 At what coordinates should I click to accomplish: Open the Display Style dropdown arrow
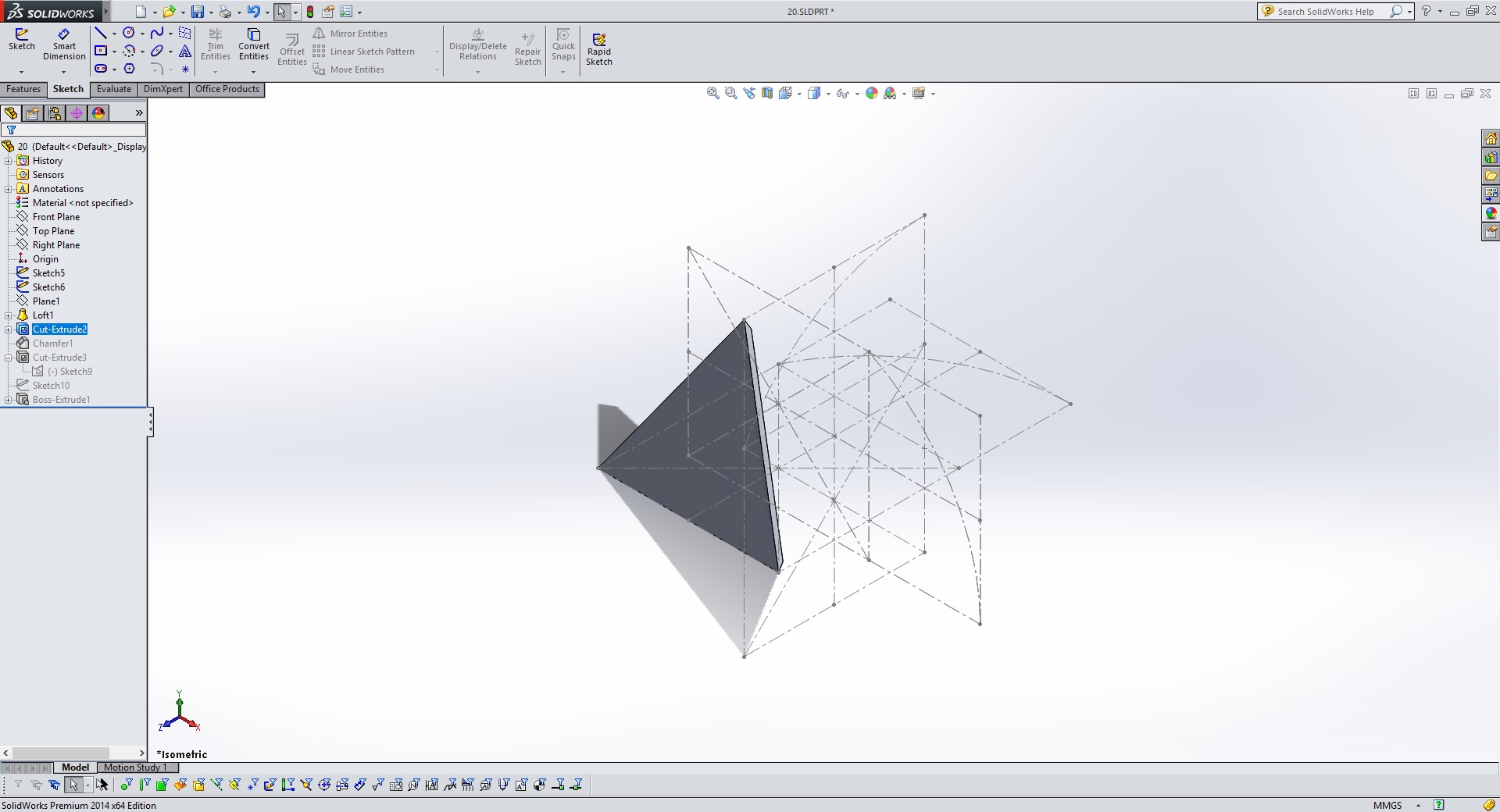click(x=827, y=94)
